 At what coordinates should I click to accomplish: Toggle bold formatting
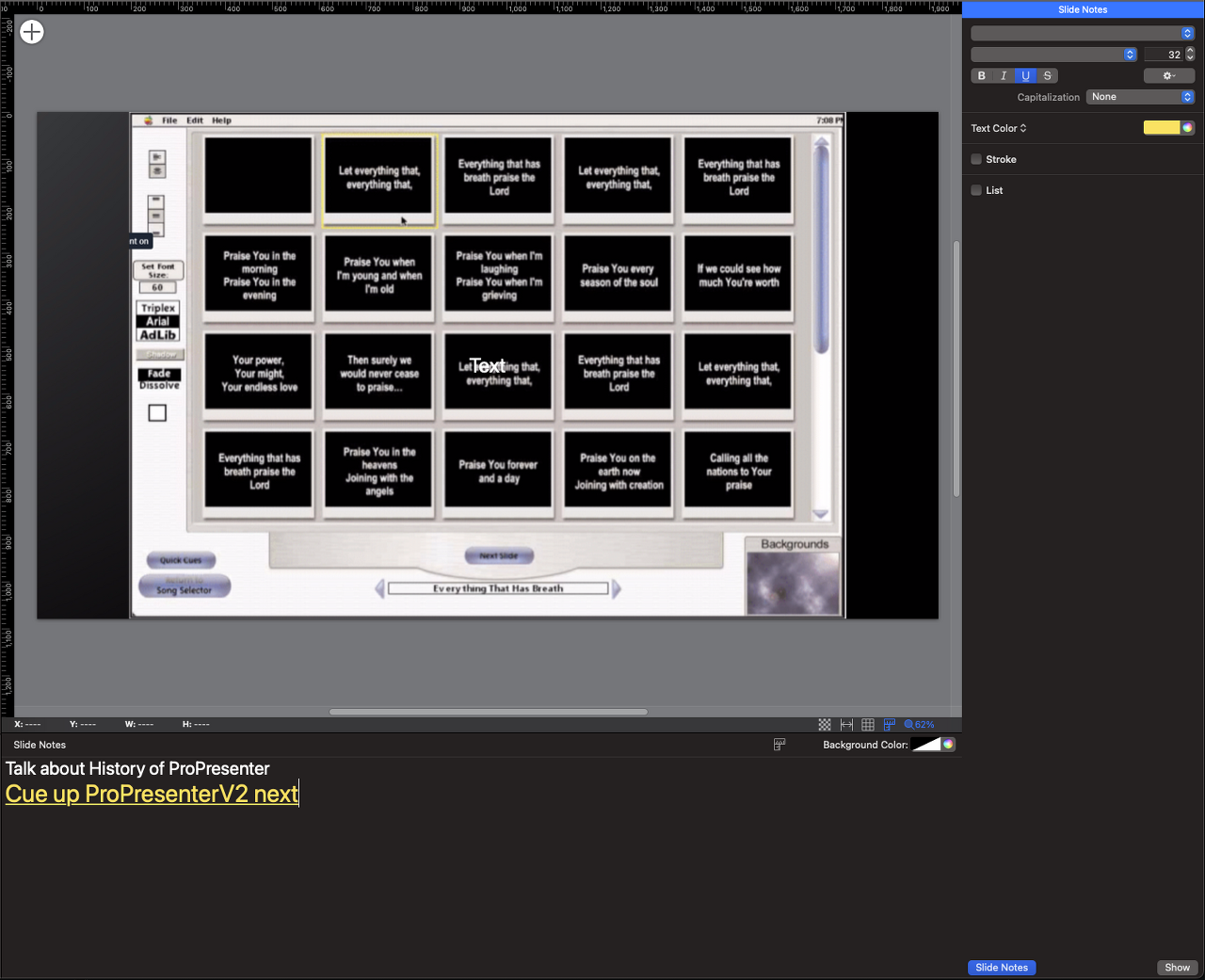[982, 76]
